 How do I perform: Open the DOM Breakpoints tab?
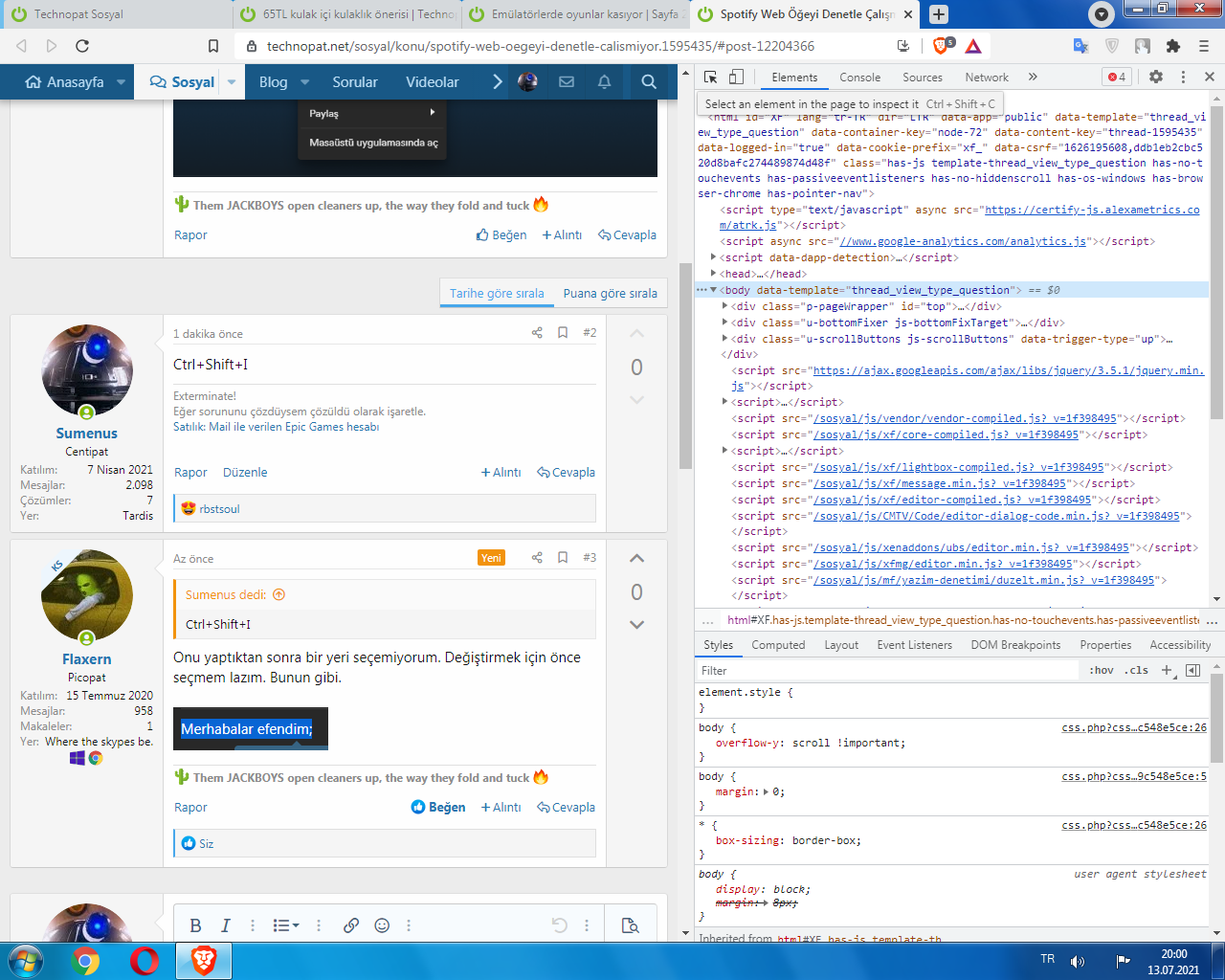[x=1015, y=645]
